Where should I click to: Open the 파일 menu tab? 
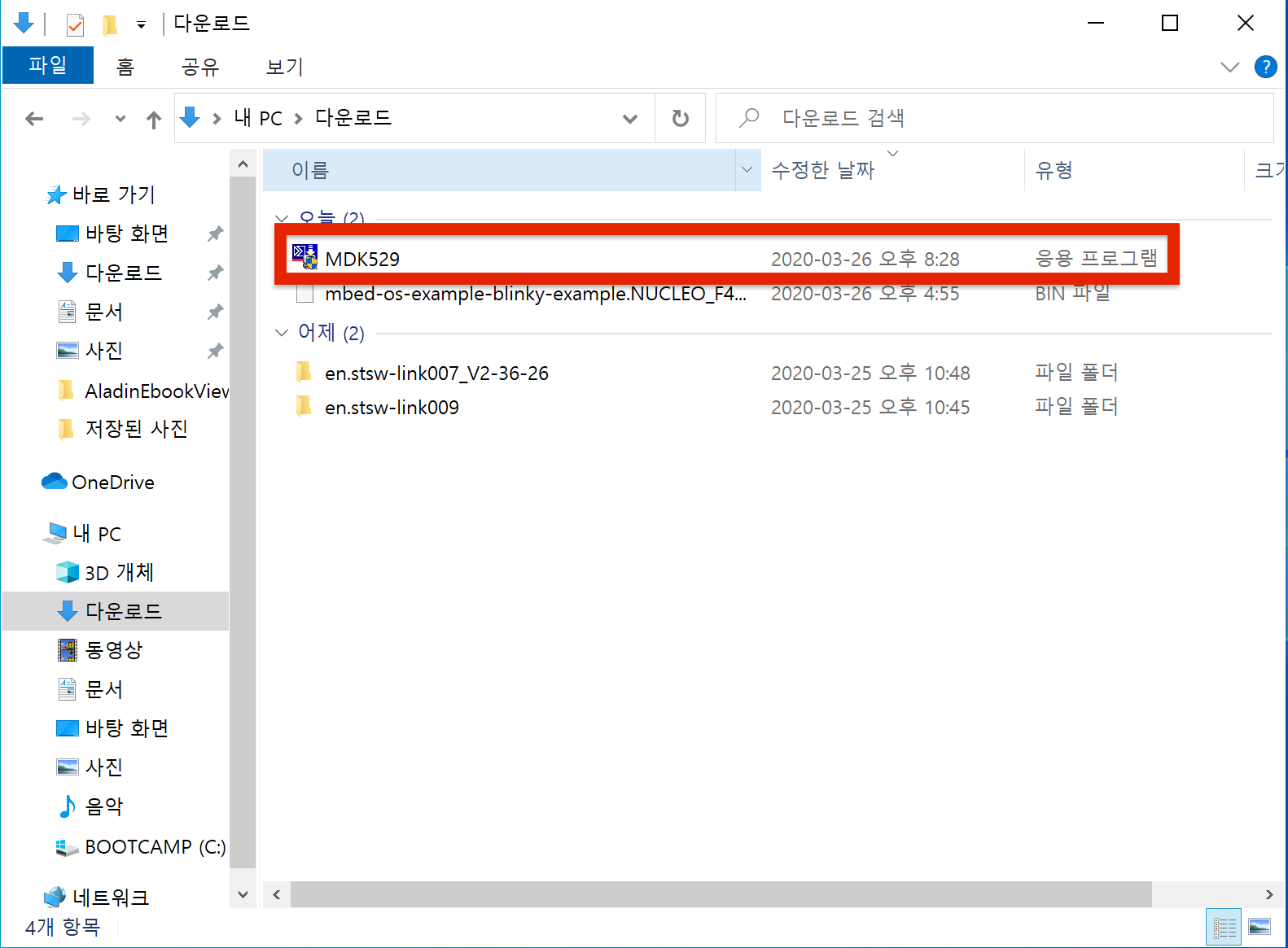coord(48,66)
